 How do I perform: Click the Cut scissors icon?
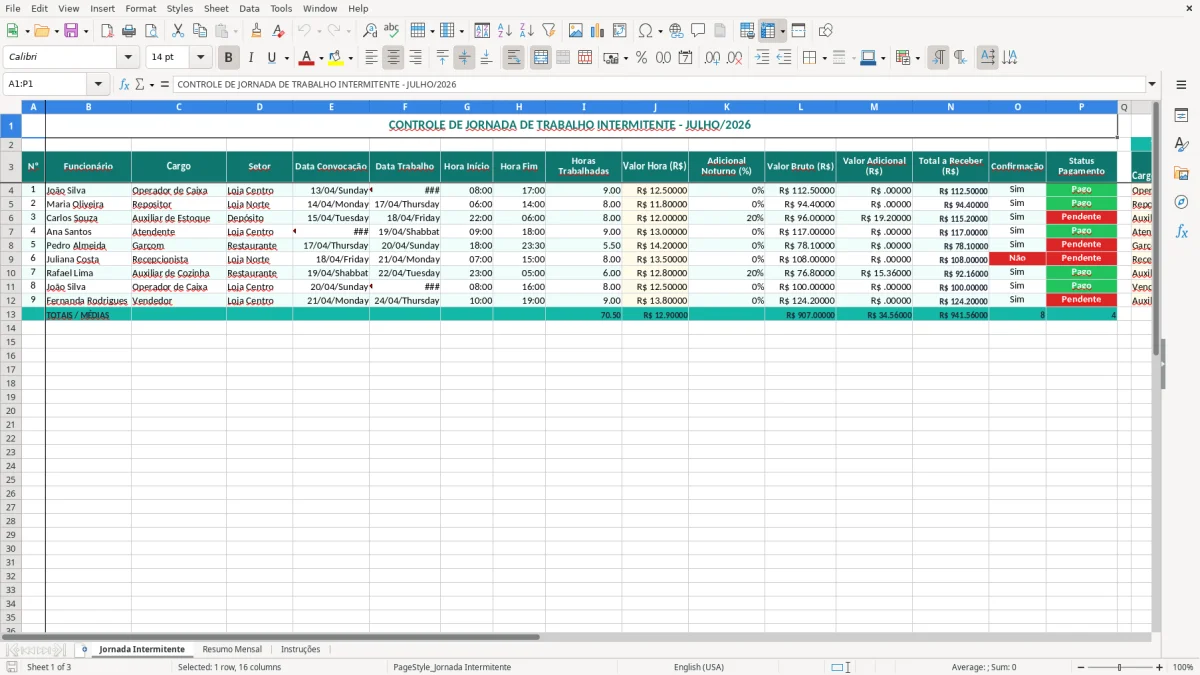tap(178, 31)
